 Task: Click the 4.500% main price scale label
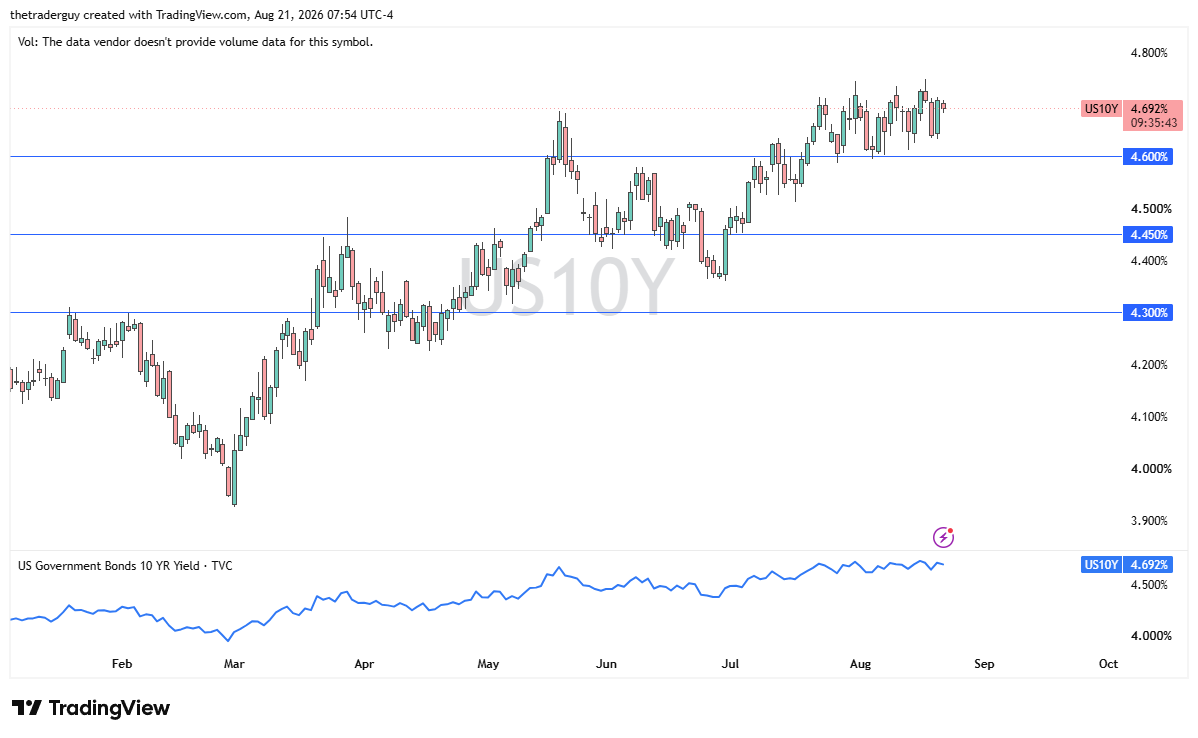(x=1151, y=209)
